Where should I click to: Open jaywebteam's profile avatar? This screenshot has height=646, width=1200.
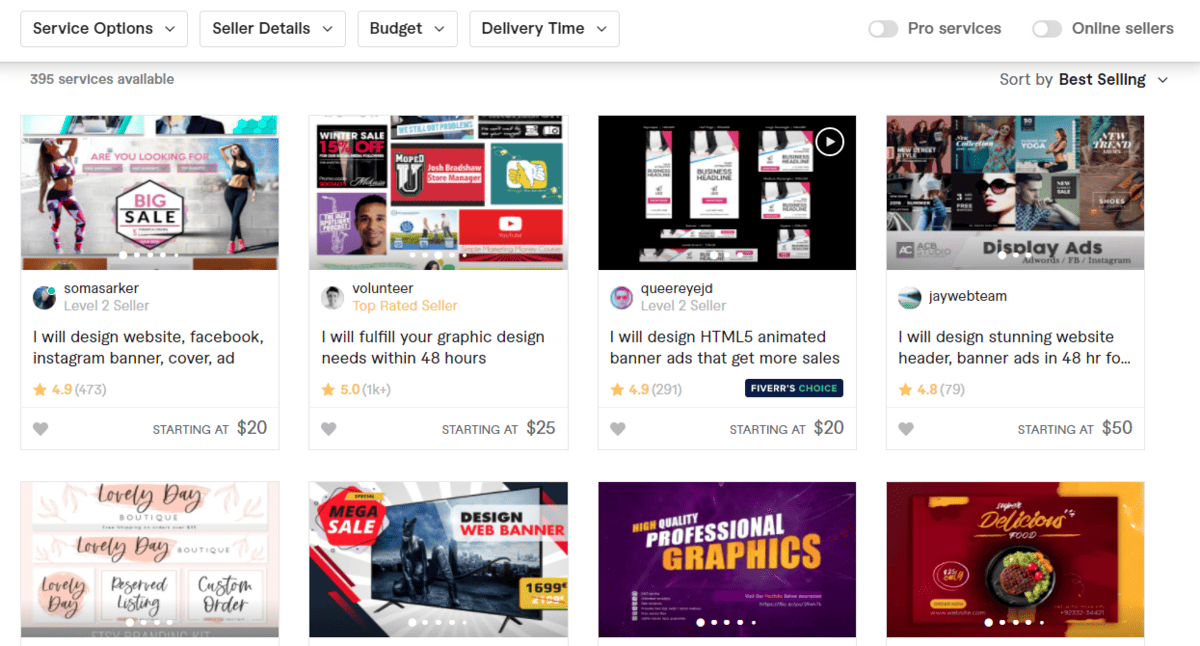909,297
